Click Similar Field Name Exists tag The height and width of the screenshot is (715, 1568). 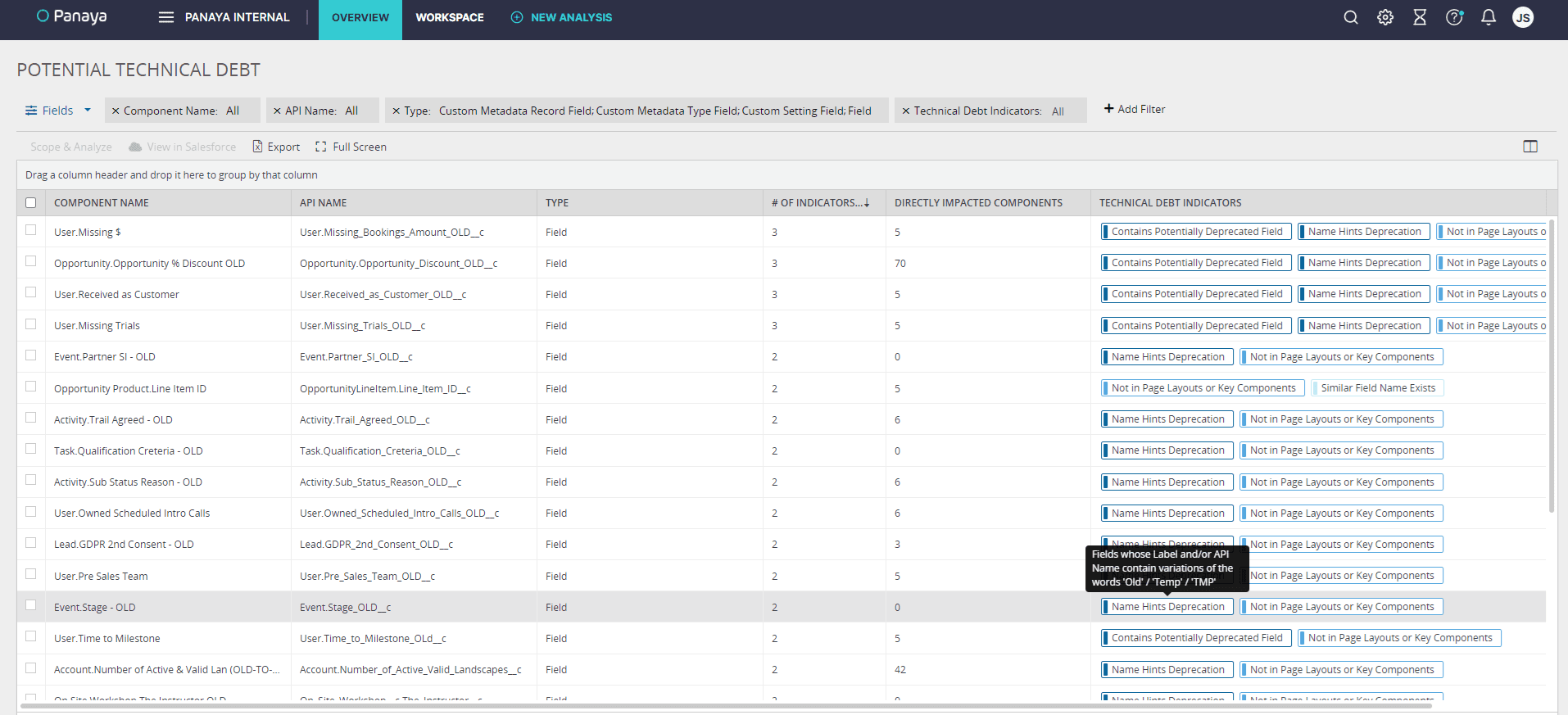pos(1377,388)
